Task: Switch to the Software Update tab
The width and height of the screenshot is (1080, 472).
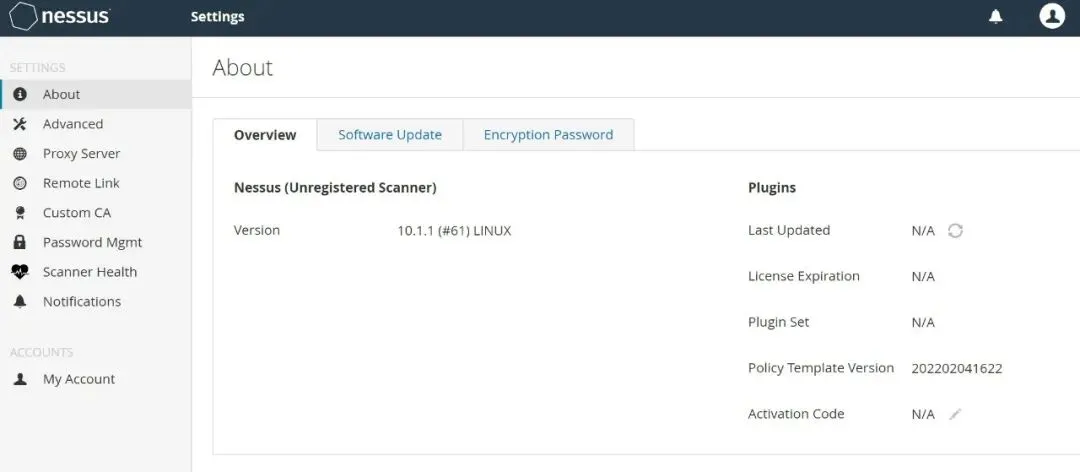Action: coord(390,135)
